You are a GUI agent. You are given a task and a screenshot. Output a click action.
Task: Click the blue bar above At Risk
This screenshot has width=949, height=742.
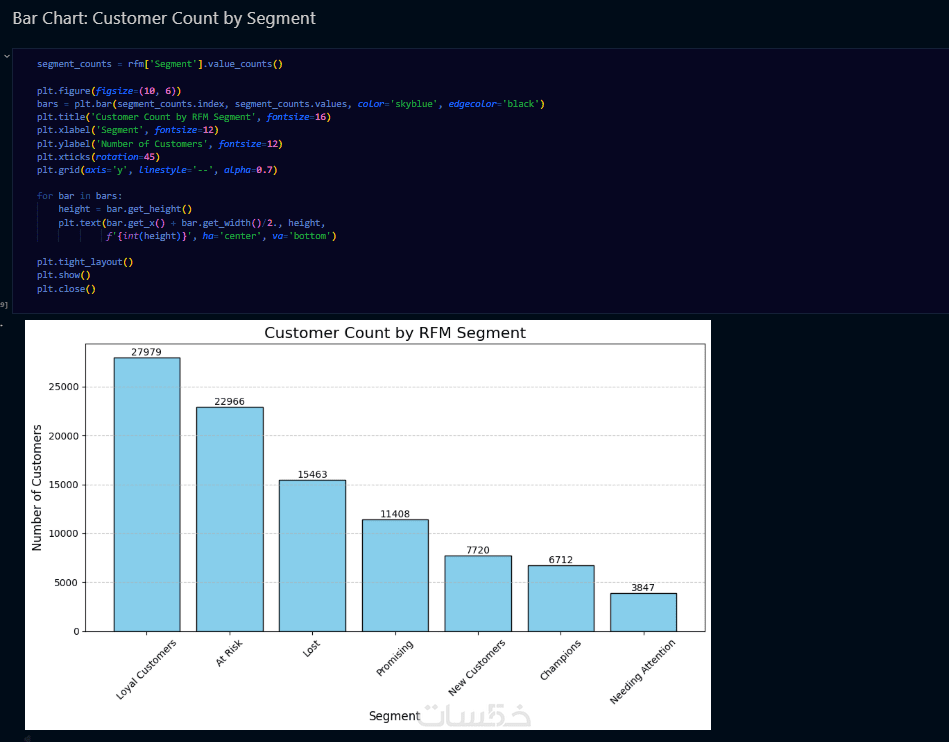tap(230, 519)
